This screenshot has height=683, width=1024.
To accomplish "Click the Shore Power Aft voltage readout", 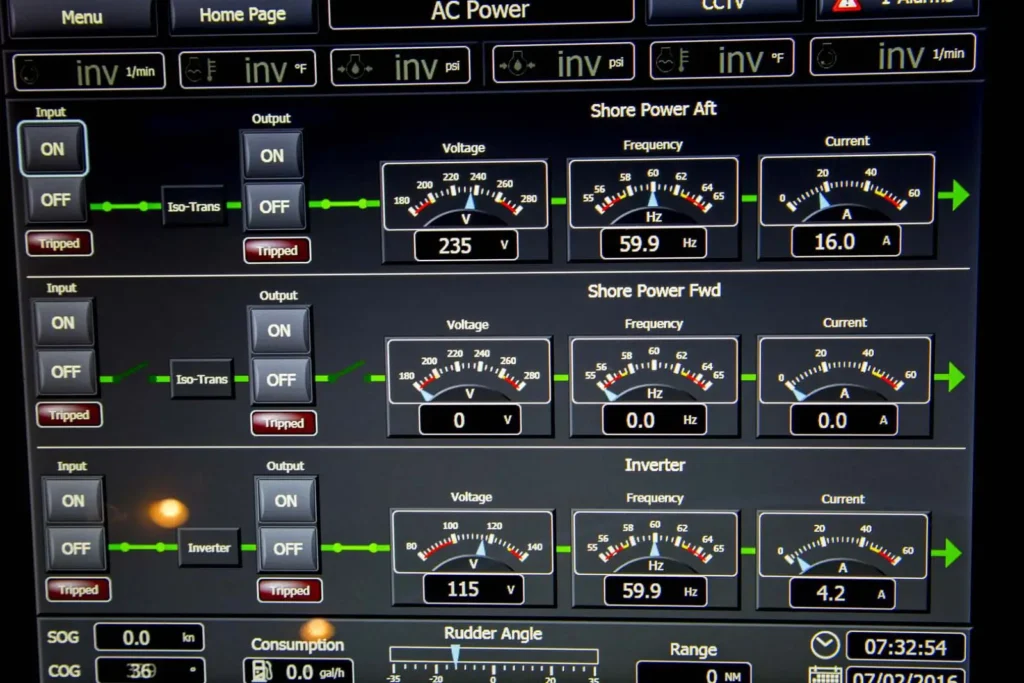I will 465,245.
